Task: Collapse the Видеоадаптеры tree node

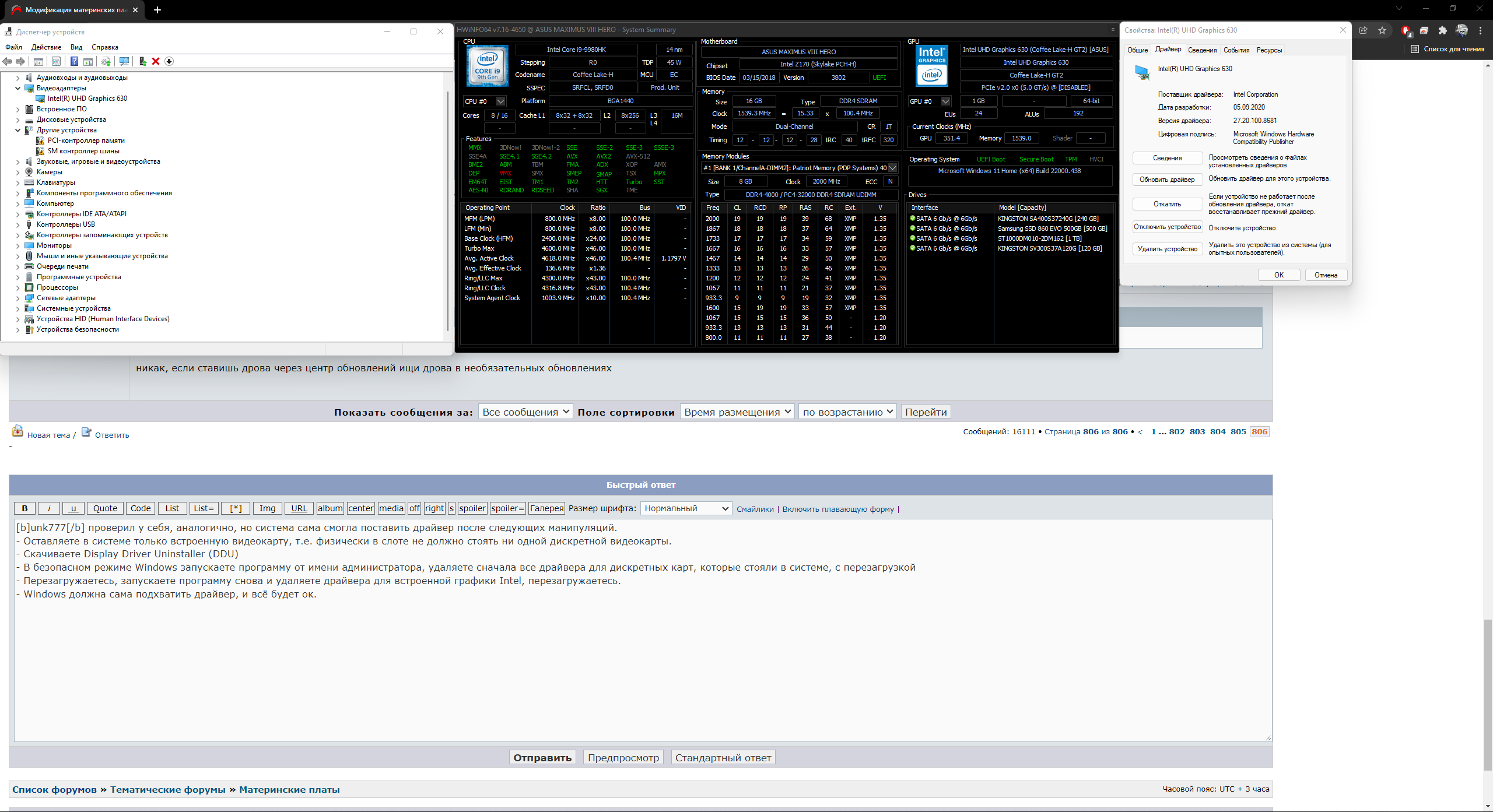Action: point(18,88)
